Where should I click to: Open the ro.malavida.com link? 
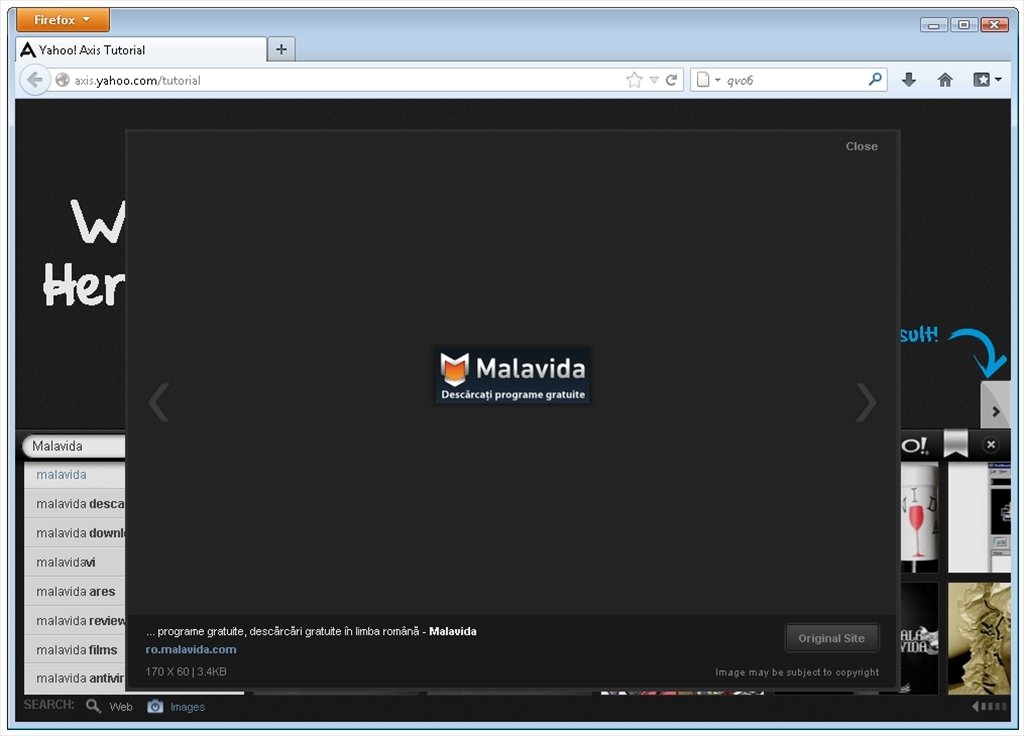(x=191, y=649)
